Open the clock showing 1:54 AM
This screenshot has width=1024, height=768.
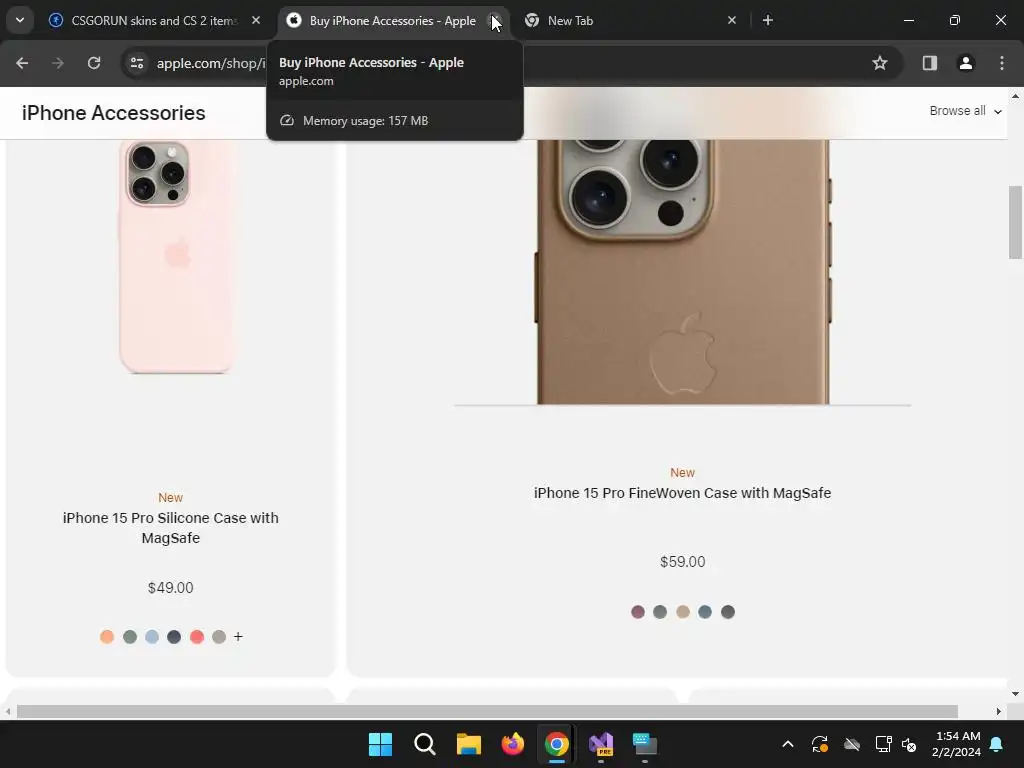957,744
